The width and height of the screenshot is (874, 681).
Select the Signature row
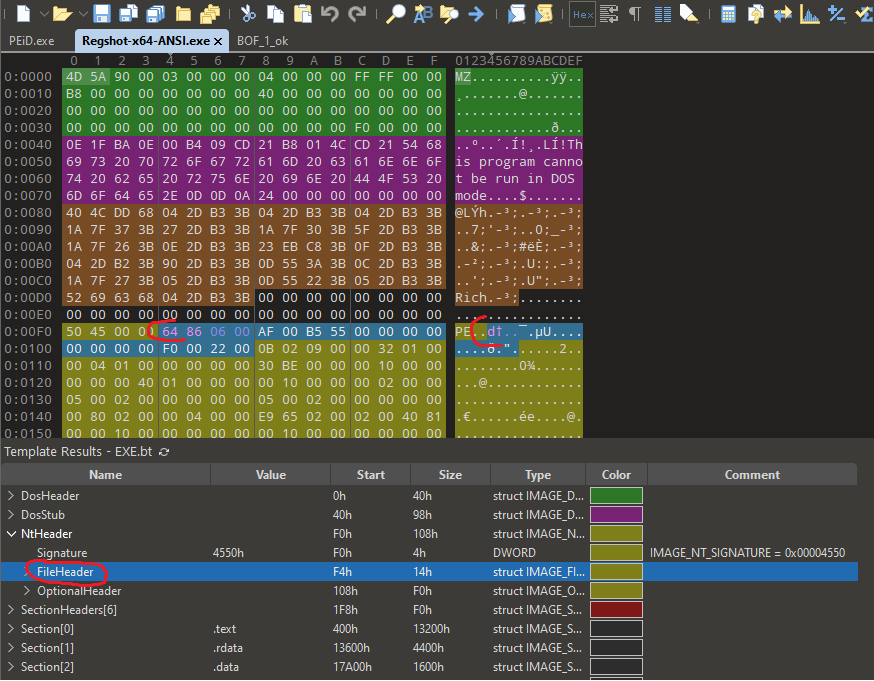(429, 553)
